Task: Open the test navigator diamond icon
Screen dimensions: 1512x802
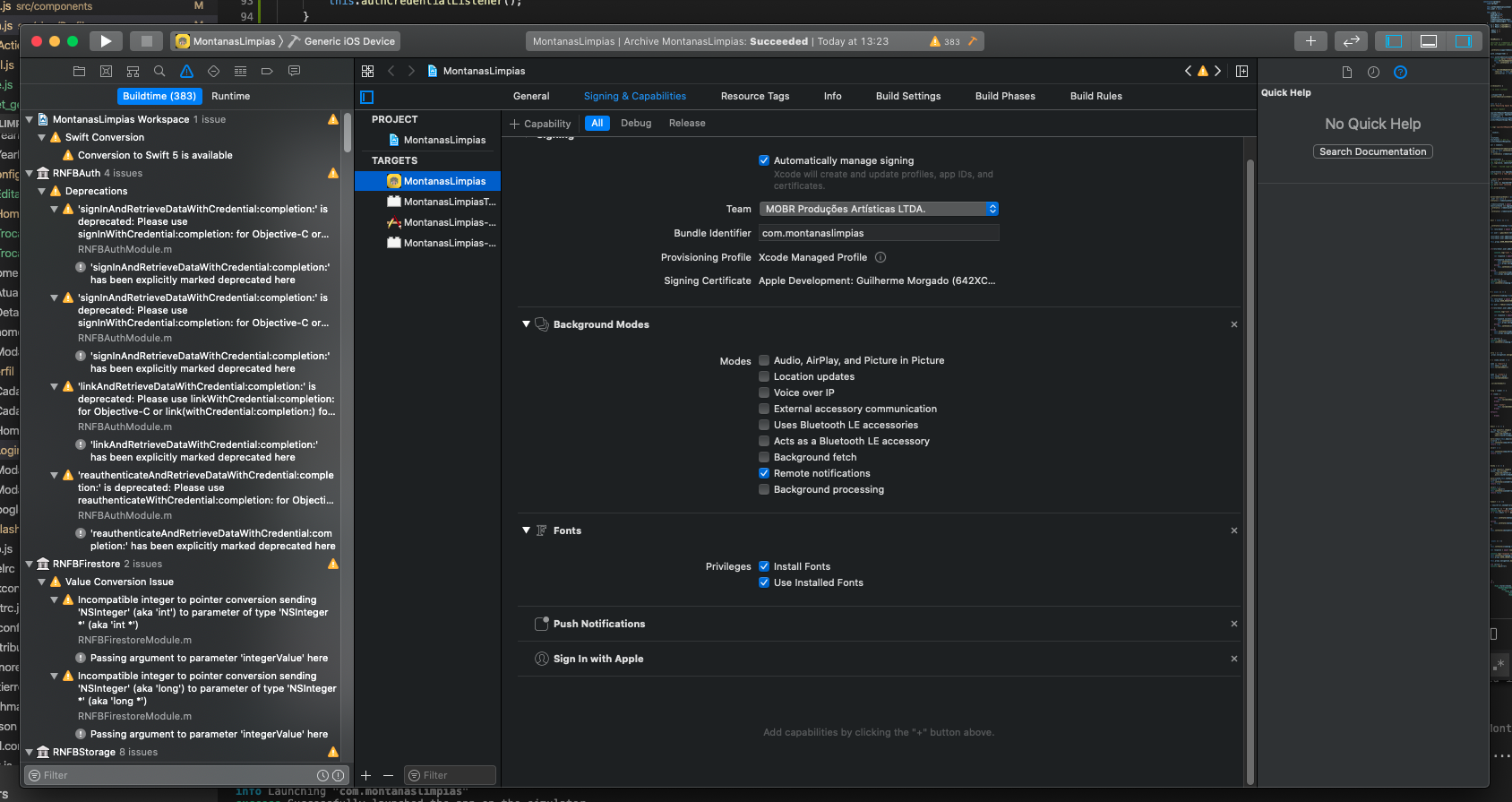Action: point(213,71)
